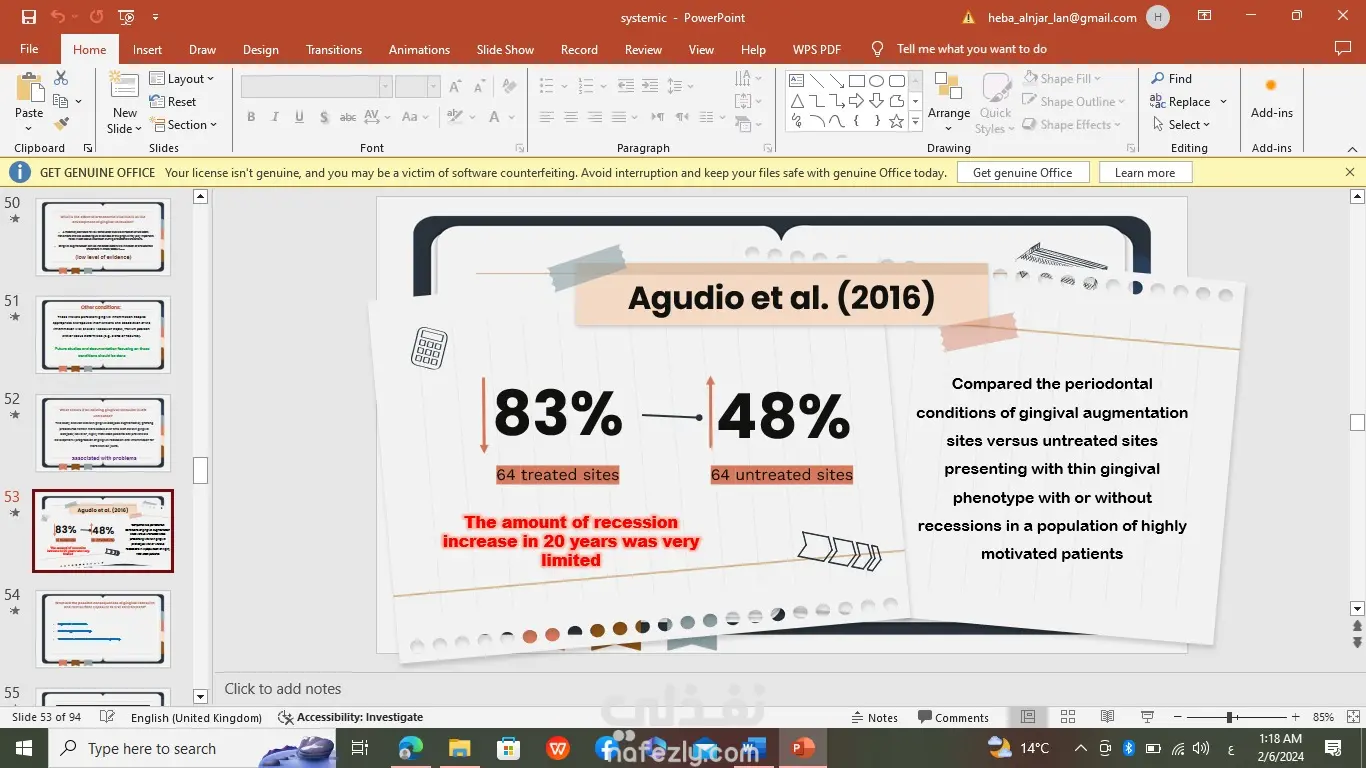Open the Comments pane icon in title area
This screenshot has width=1366, height=768.
(1343, 49)
